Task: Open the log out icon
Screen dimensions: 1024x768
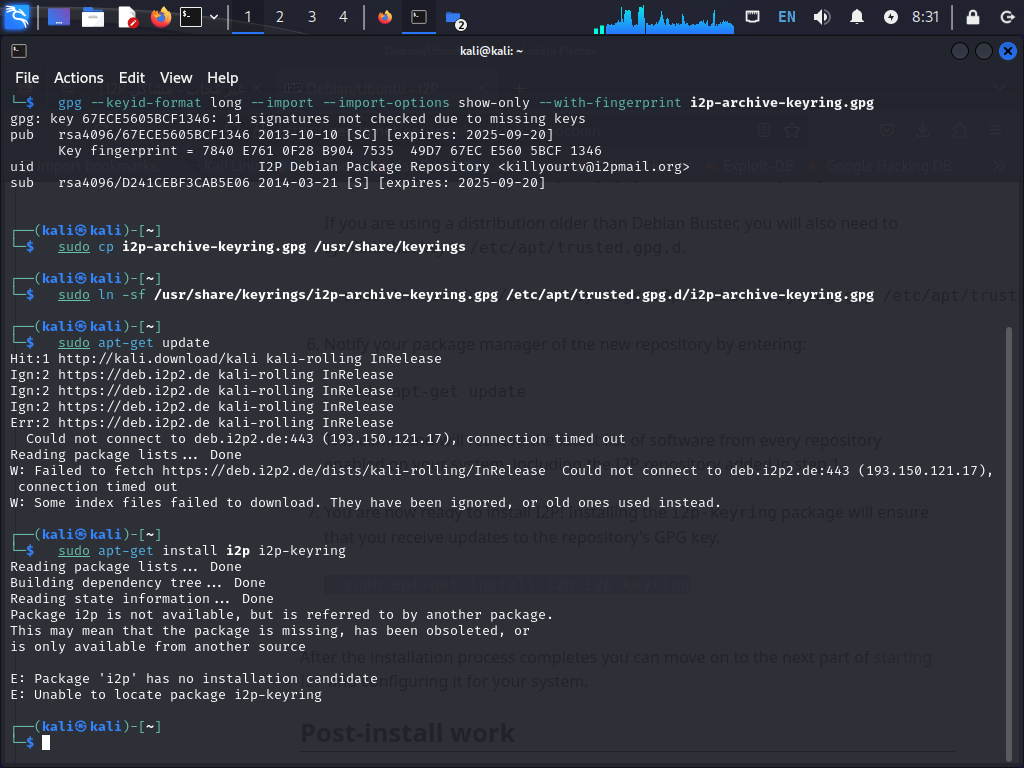Action: click(1007, 17)
